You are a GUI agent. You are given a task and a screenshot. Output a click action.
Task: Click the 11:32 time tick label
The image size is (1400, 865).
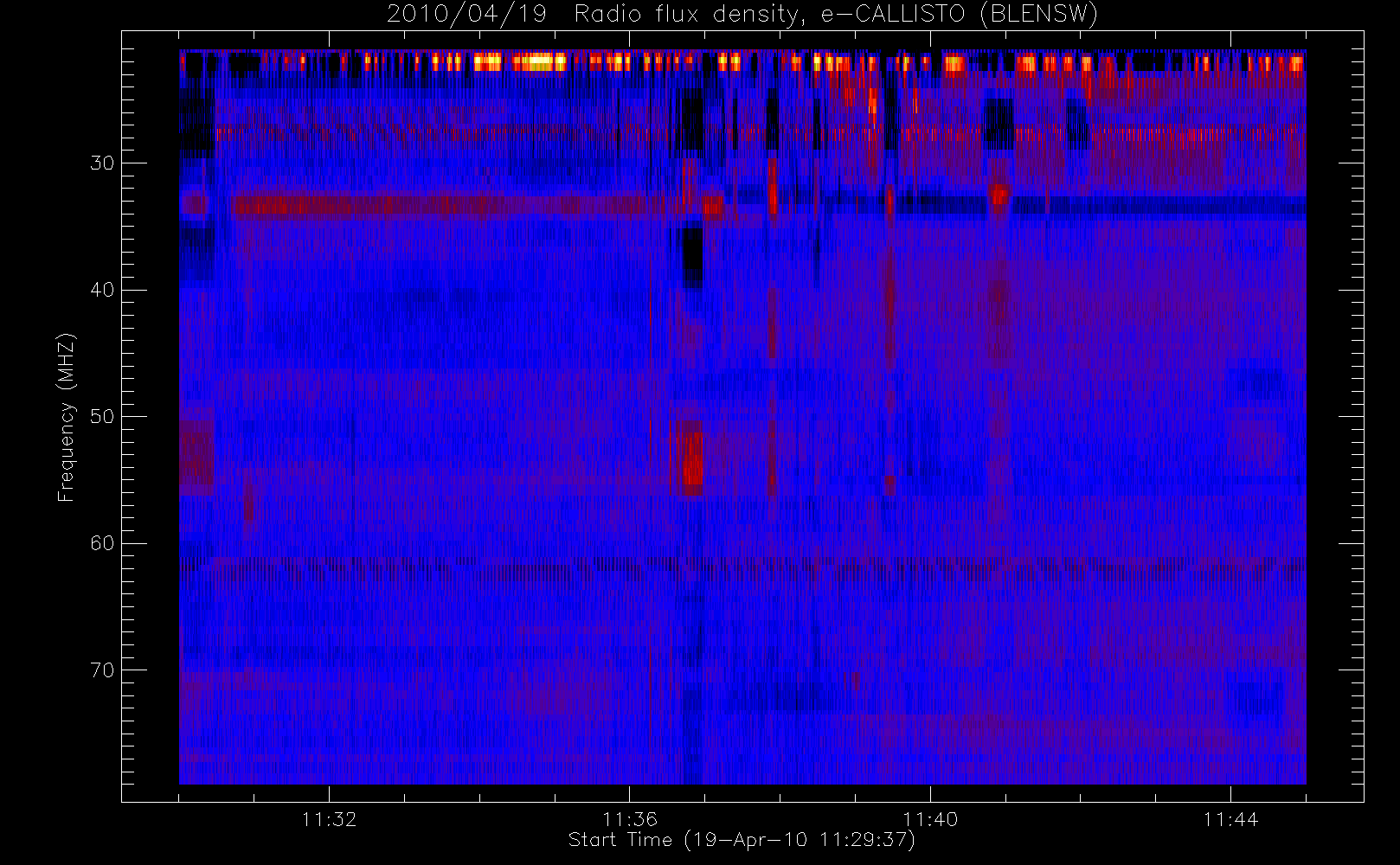click(x=329, y=819)
